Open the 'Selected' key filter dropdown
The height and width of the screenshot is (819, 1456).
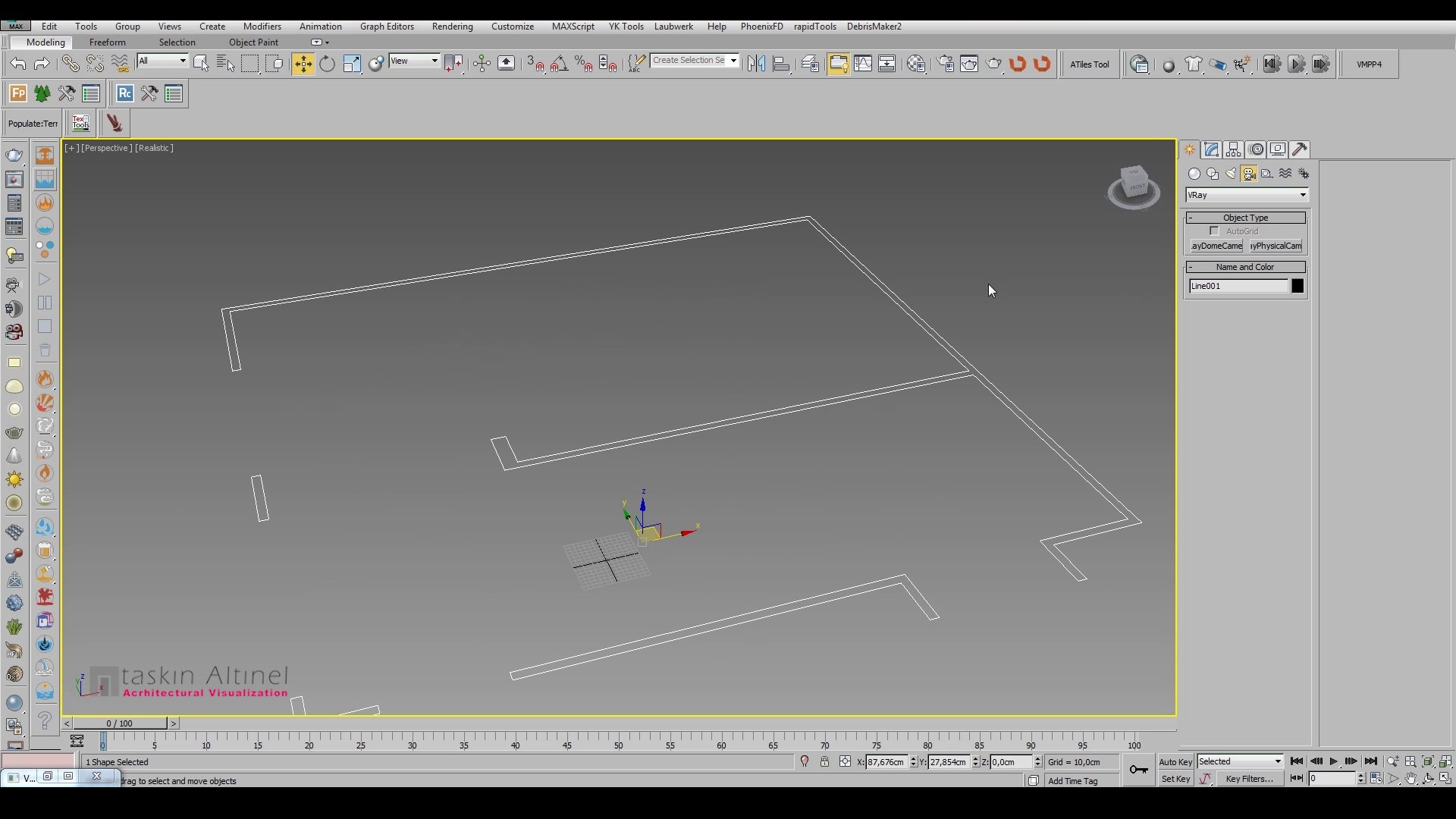point(1240,762)
